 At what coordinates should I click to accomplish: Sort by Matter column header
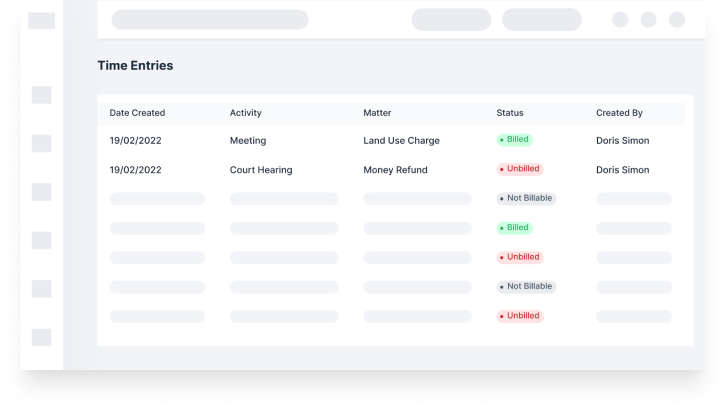(377, 113)
